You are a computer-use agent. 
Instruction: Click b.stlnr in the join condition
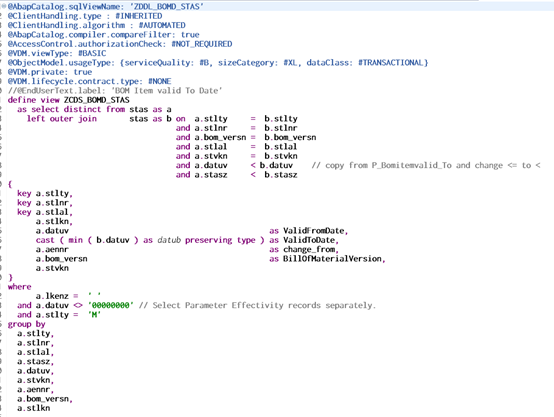pyautogui.click(x=281, y=128)
